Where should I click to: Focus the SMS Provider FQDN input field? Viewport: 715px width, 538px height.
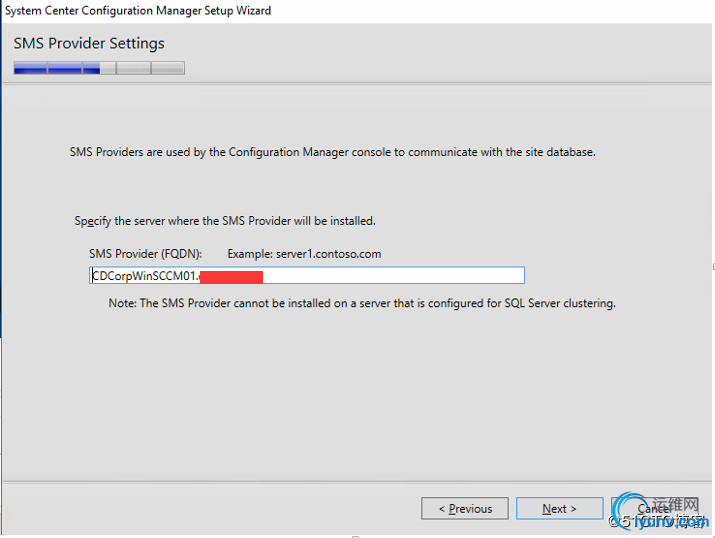pos(307,275)
